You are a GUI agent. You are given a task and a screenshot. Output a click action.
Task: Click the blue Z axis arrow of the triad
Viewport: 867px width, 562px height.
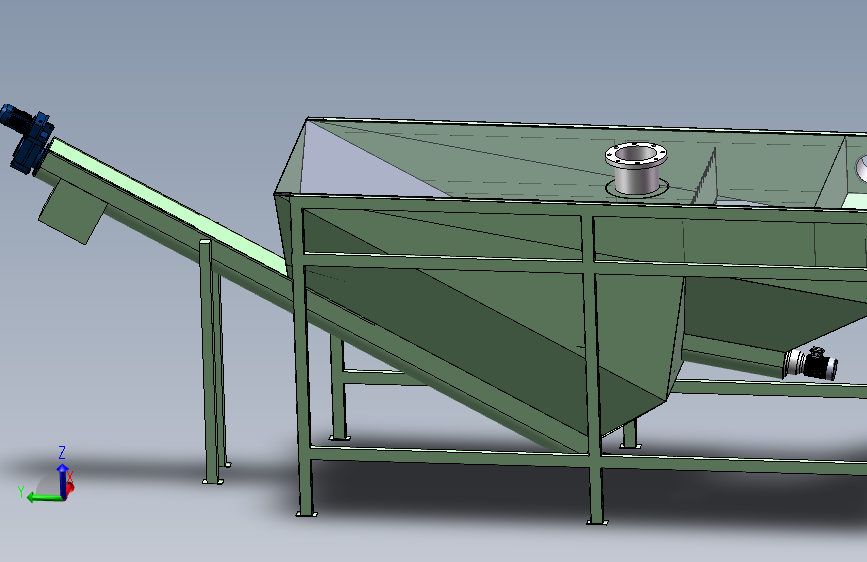62,479
